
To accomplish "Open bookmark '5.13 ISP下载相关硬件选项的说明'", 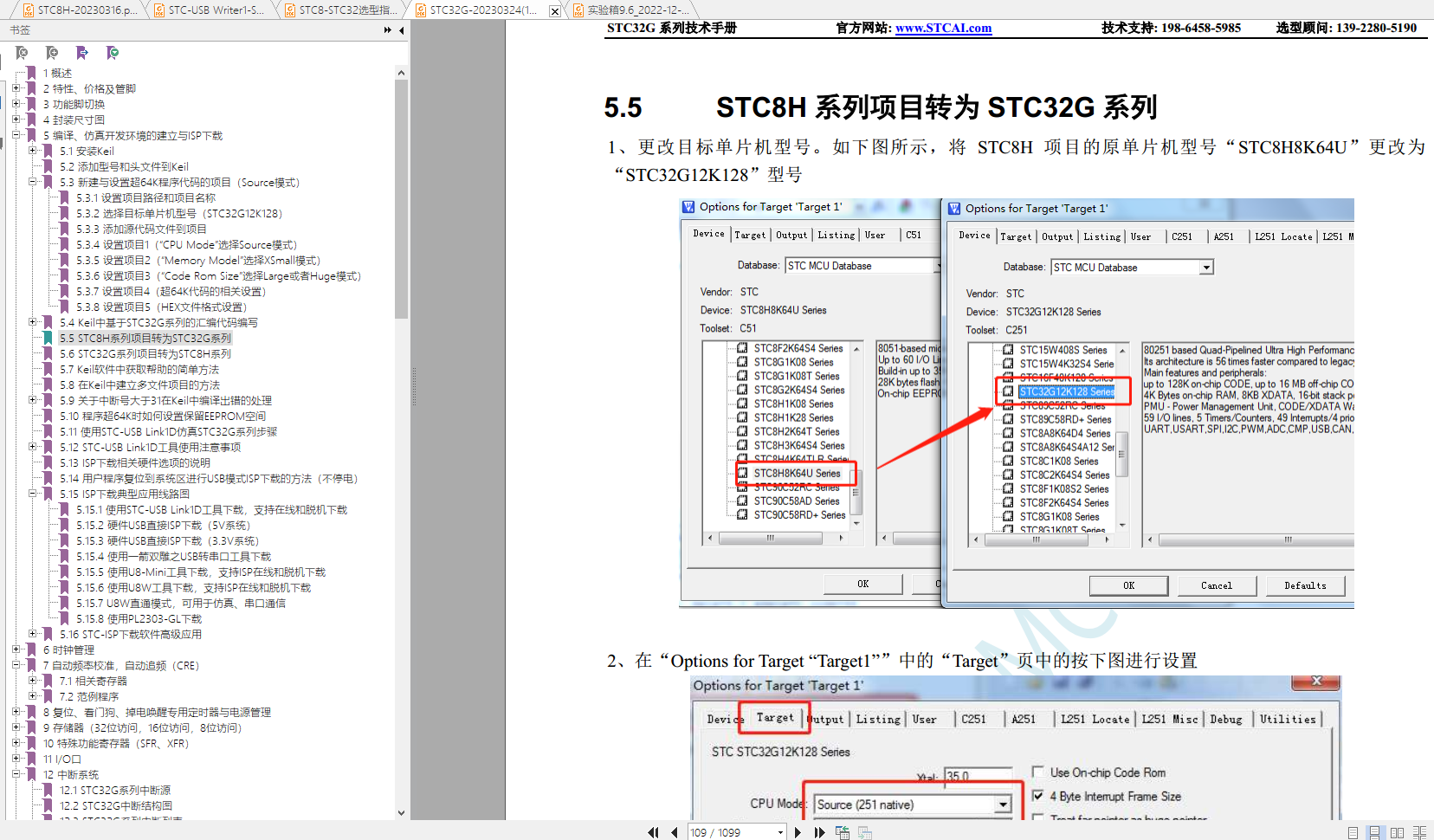I will pyautogui.click(x=135, y=463).
